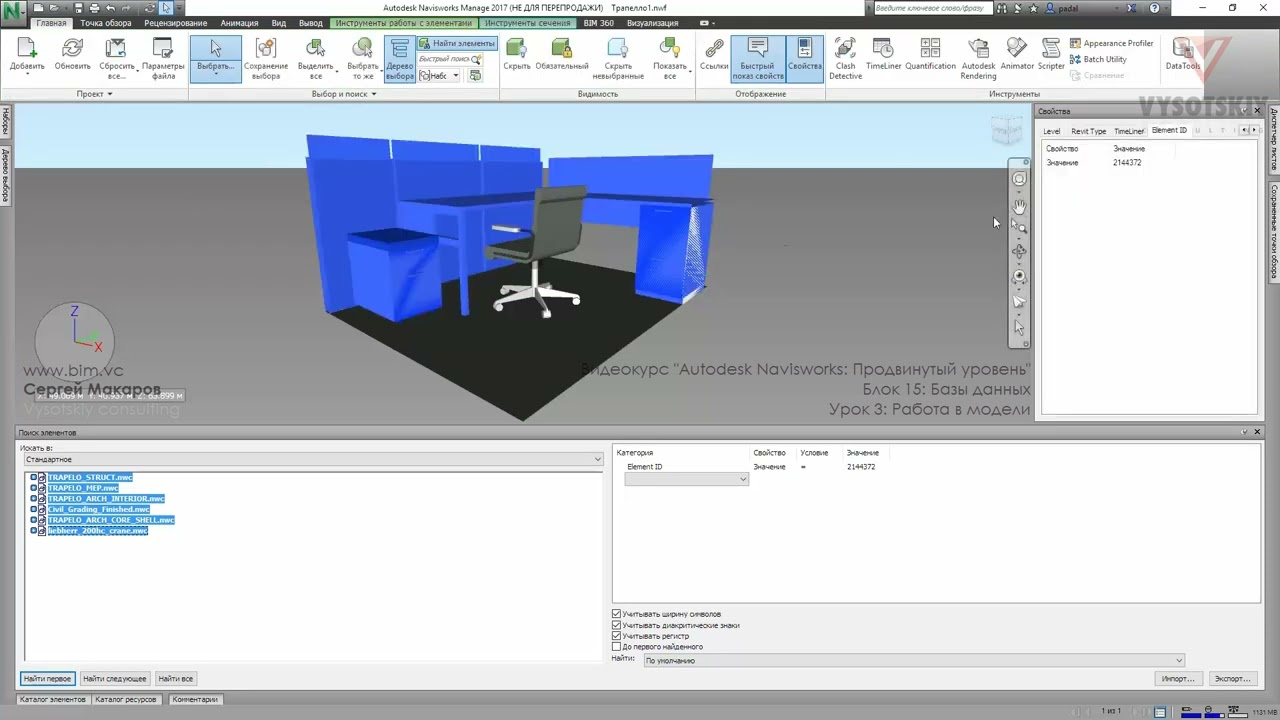
Task: Toggle Учитывать диакритические знаки checkbox
Action: [616, 625]
